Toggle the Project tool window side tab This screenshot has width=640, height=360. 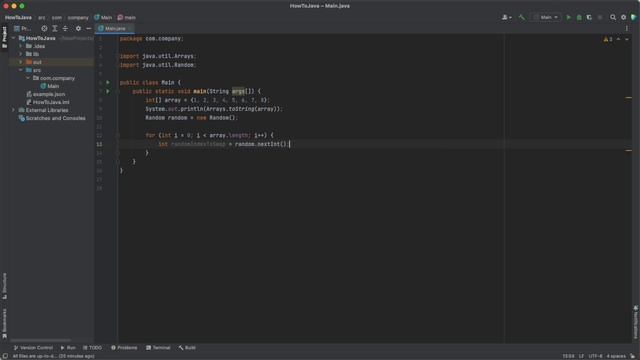[x=4, y=37]
